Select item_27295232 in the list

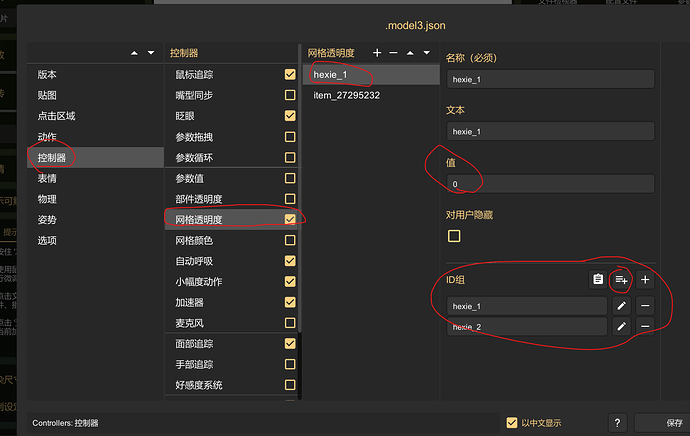(x=346, y=95)
